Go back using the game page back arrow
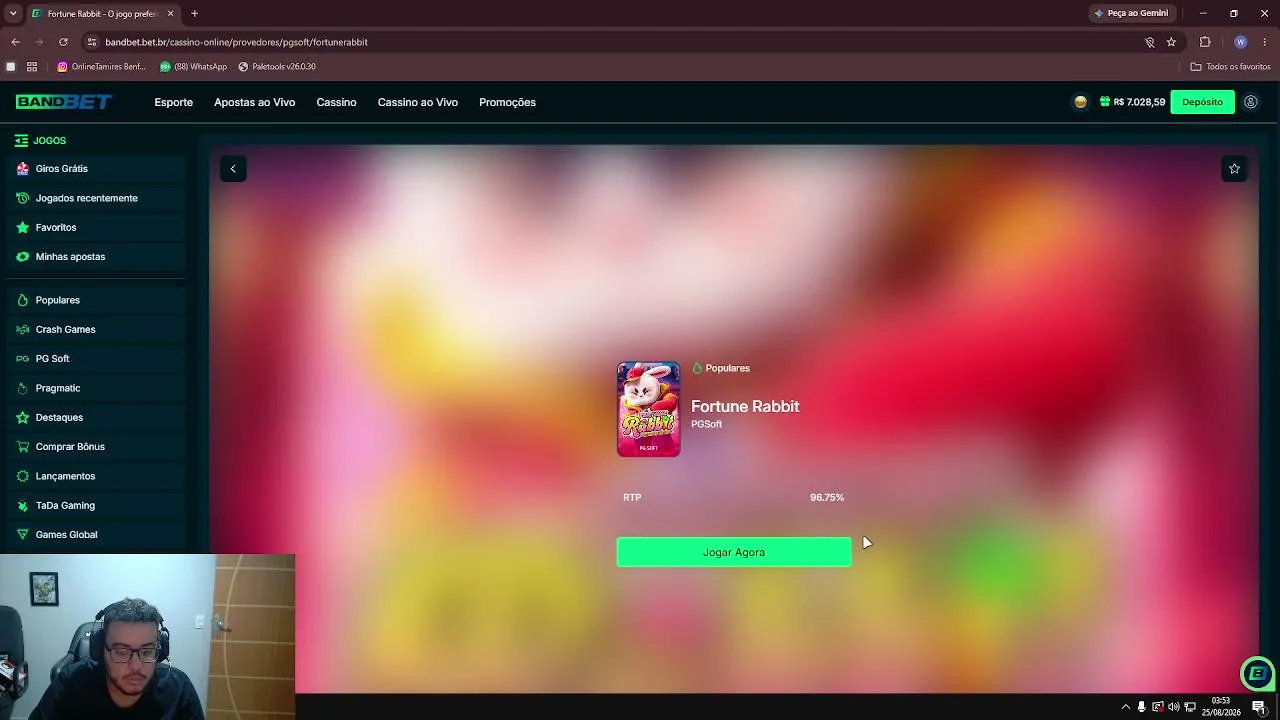Screen dimensions: 1280x720 tap(233, 169)
